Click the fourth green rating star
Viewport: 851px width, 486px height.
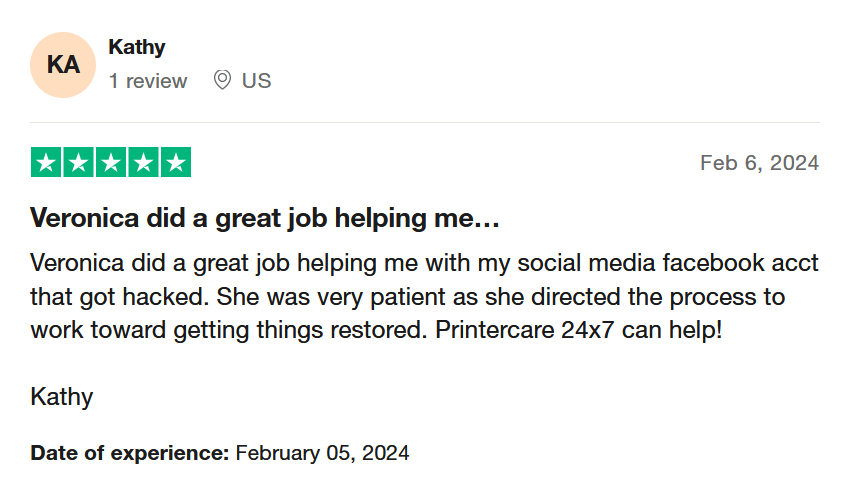(x=144, y=162)
